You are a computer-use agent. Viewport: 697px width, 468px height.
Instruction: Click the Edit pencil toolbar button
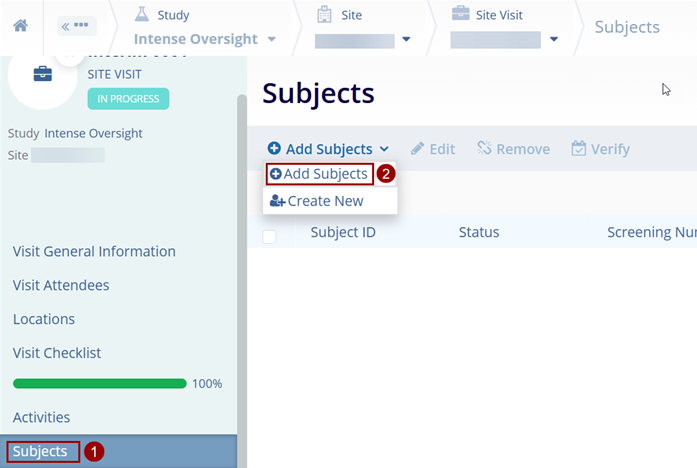point(432,149)
